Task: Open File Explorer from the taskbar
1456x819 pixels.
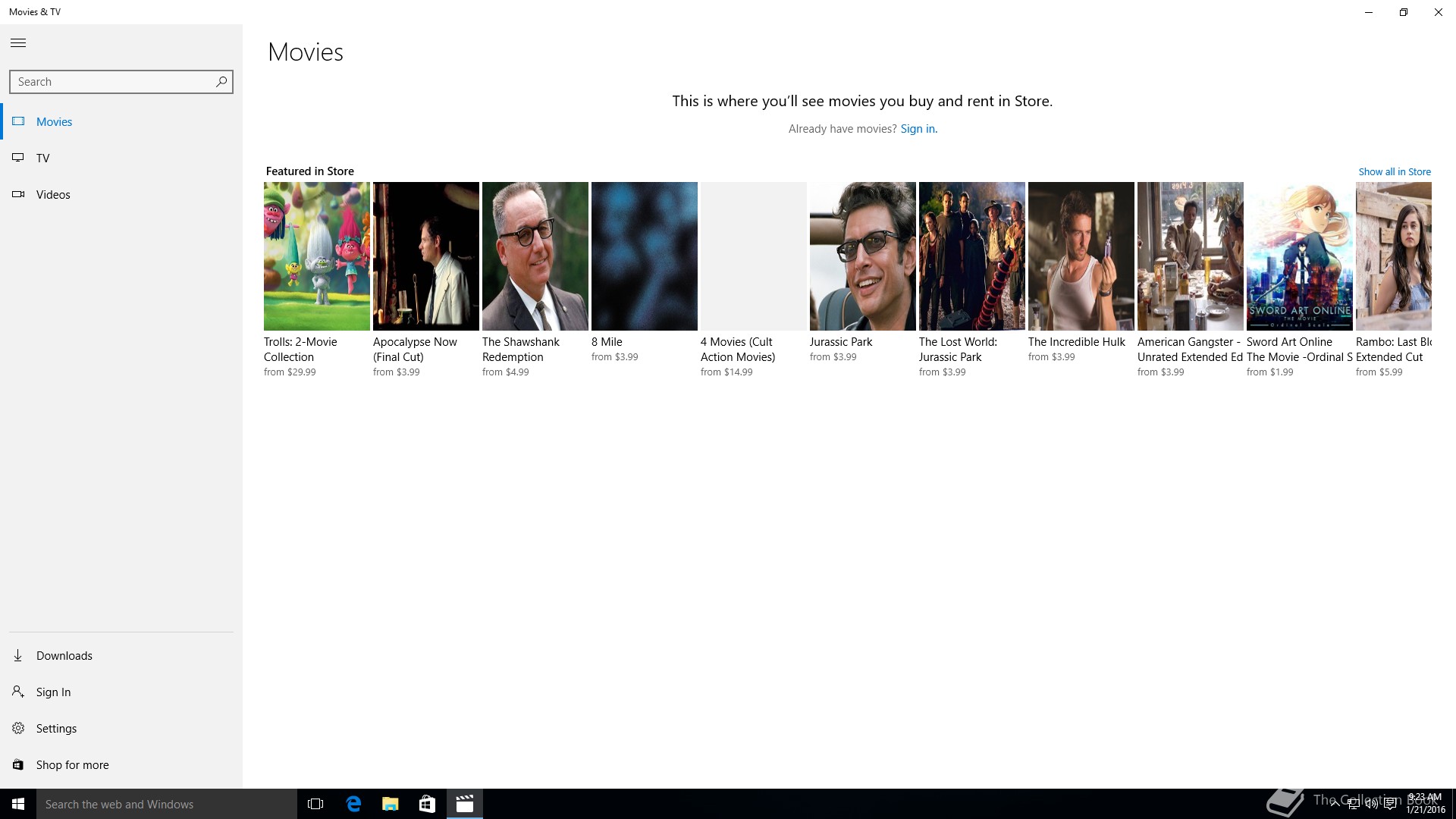Action: [x=390, y=804]
